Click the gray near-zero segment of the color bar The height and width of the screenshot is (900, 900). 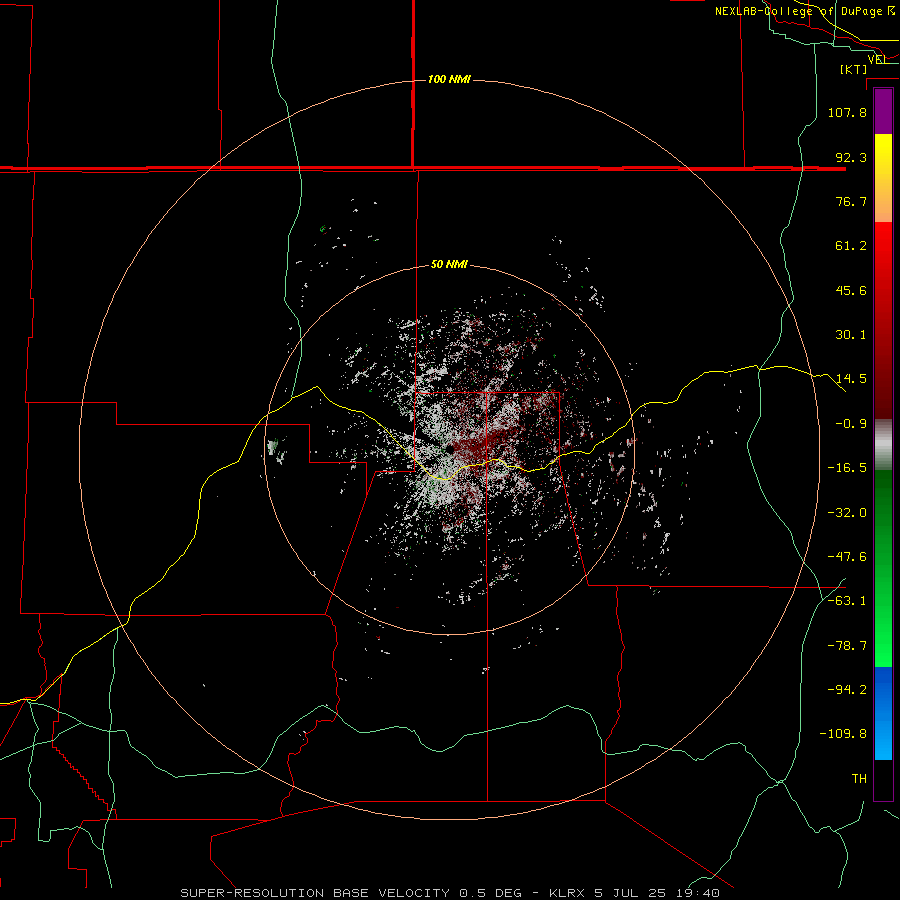(x=883, y=444)
